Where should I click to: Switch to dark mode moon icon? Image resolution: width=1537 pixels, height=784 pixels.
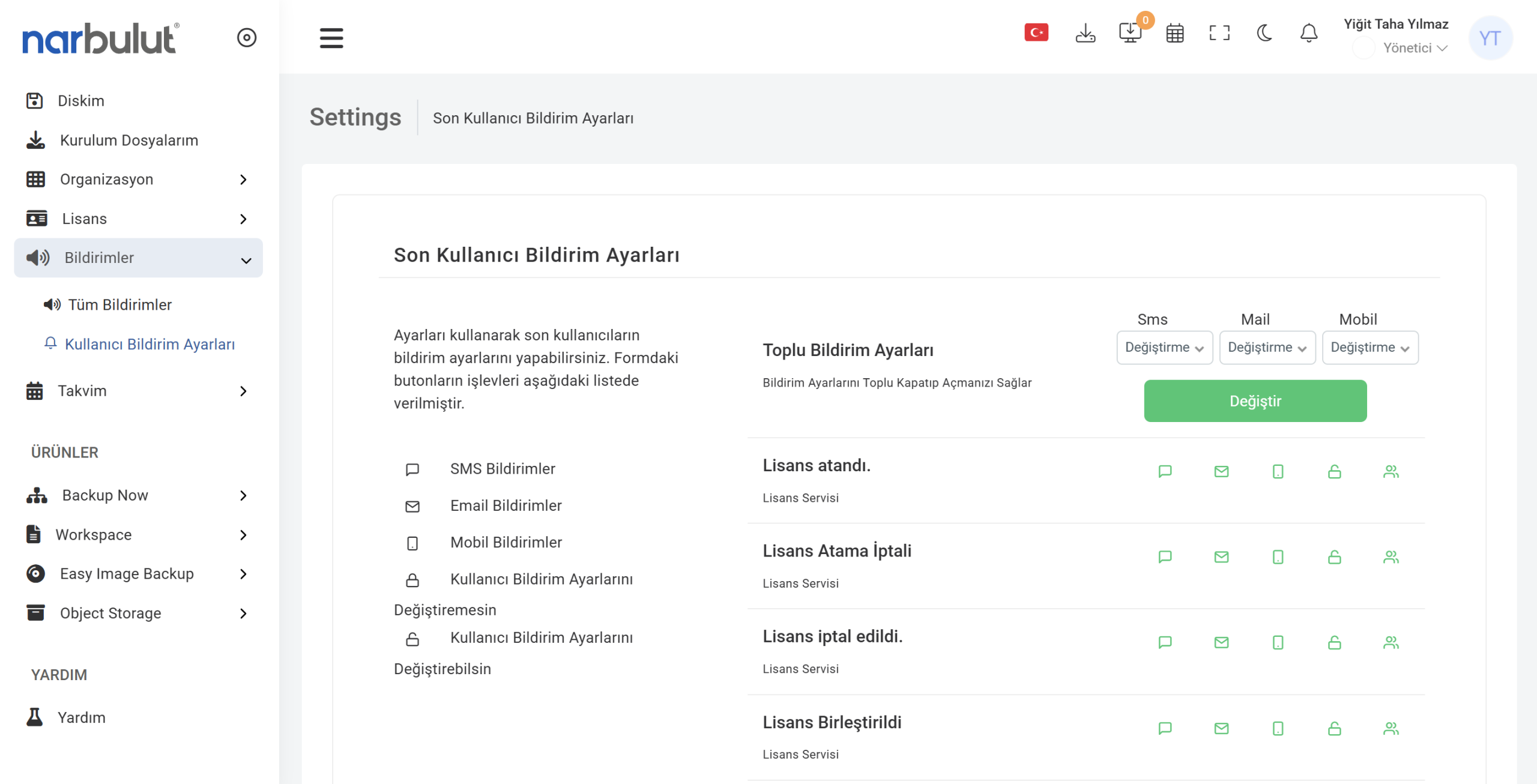(1264, 33)
